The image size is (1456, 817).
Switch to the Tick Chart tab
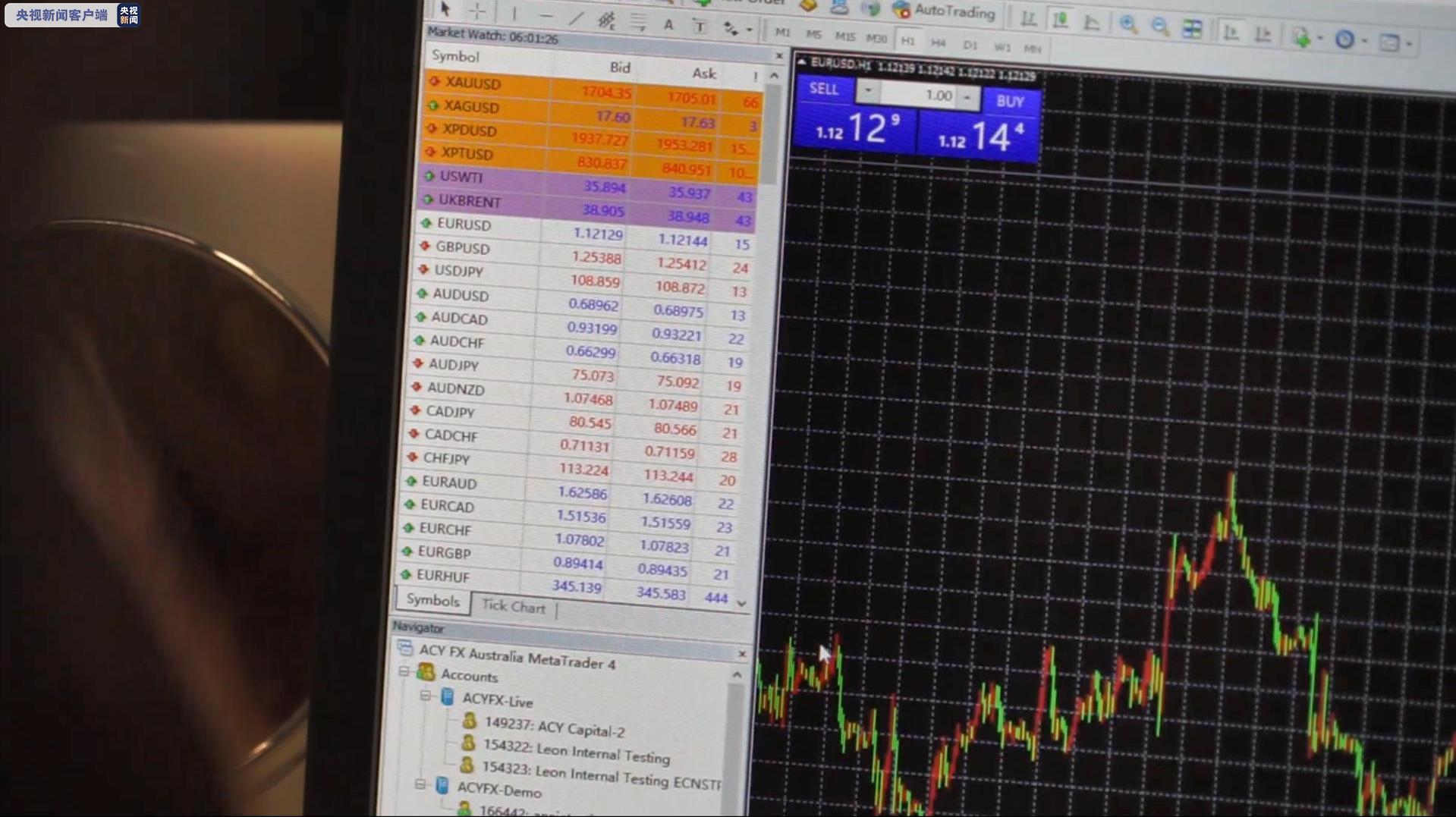pyautogui.click(x=514, y=606)
